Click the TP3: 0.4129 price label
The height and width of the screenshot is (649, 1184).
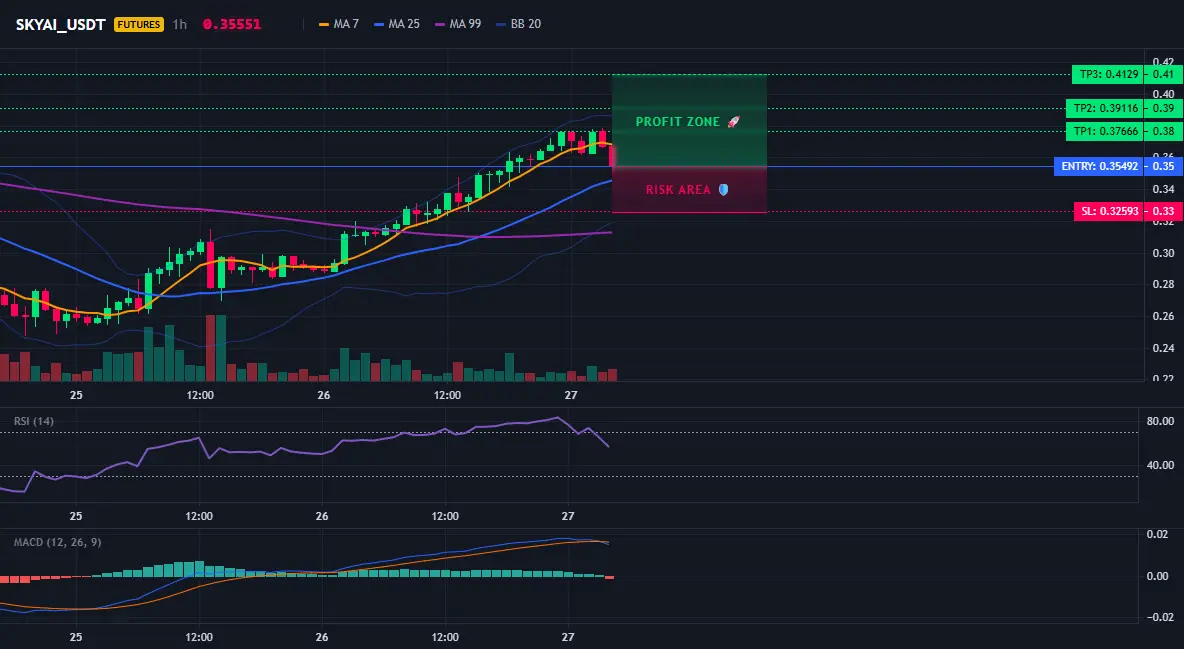(x=1108, y=74)
